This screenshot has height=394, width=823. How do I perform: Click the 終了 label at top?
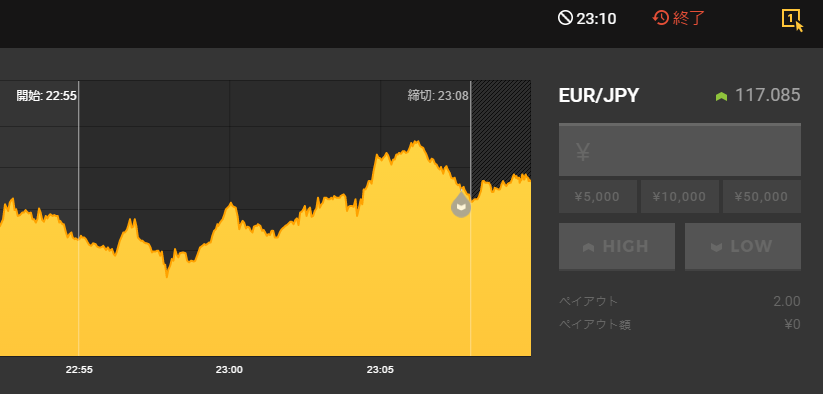click(x=688, y=18)
